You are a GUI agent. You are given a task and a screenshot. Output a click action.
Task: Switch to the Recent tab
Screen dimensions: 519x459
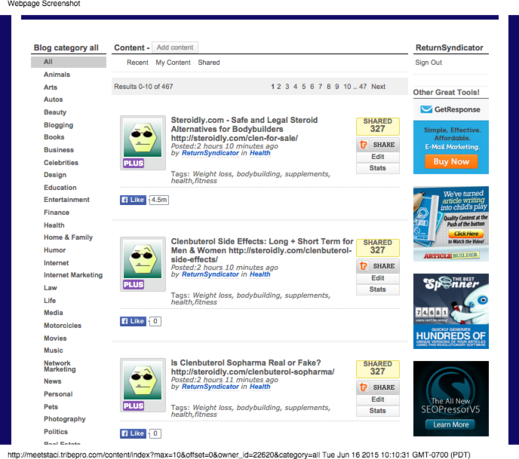(x=137, y=63)
